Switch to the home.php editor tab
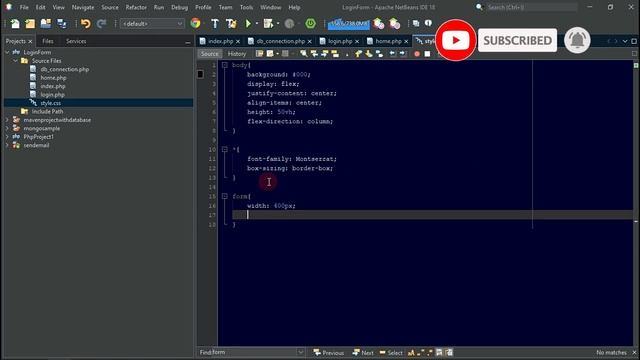640x360 pixels. pyautogui.click(x=388, y=41)
